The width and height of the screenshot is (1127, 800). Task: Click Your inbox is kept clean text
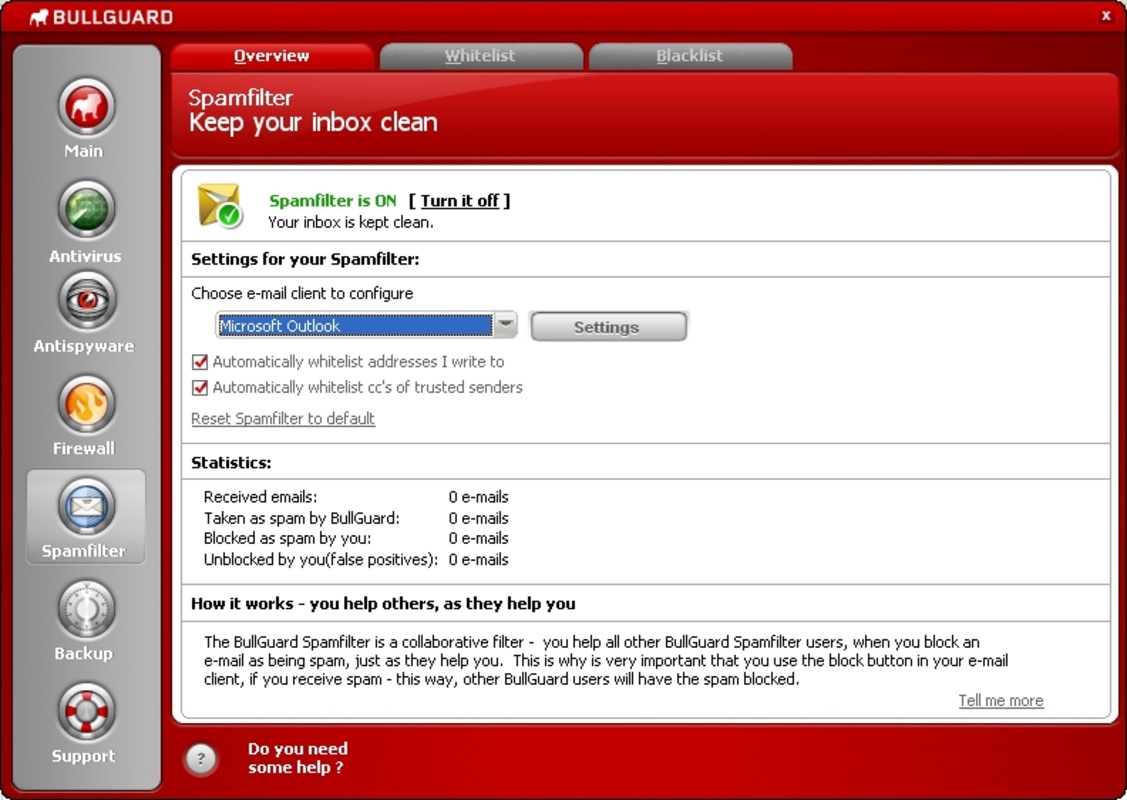click(351, 222)
